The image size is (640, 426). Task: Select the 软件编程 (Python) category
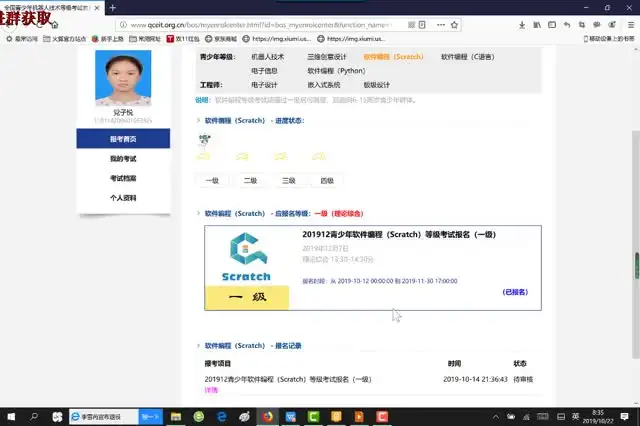(x=336, y=71)
